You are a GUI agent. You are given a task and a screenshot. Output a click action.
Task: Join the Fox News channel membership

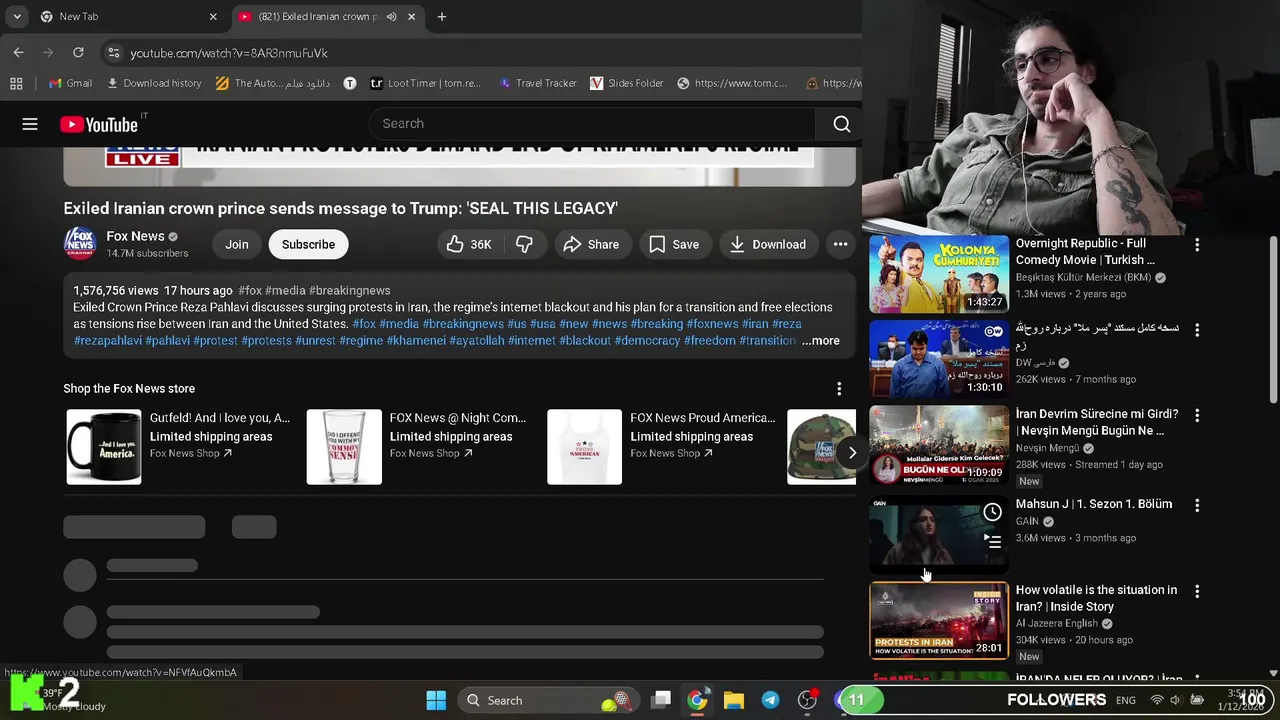236,244
